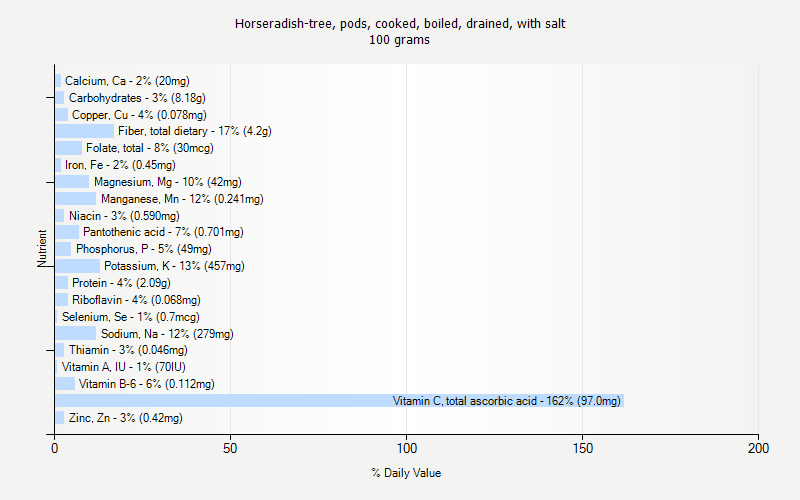Click the x-axis tick label '0'
Viewport: 800px width, 500px height.
(x=55, y=448)
